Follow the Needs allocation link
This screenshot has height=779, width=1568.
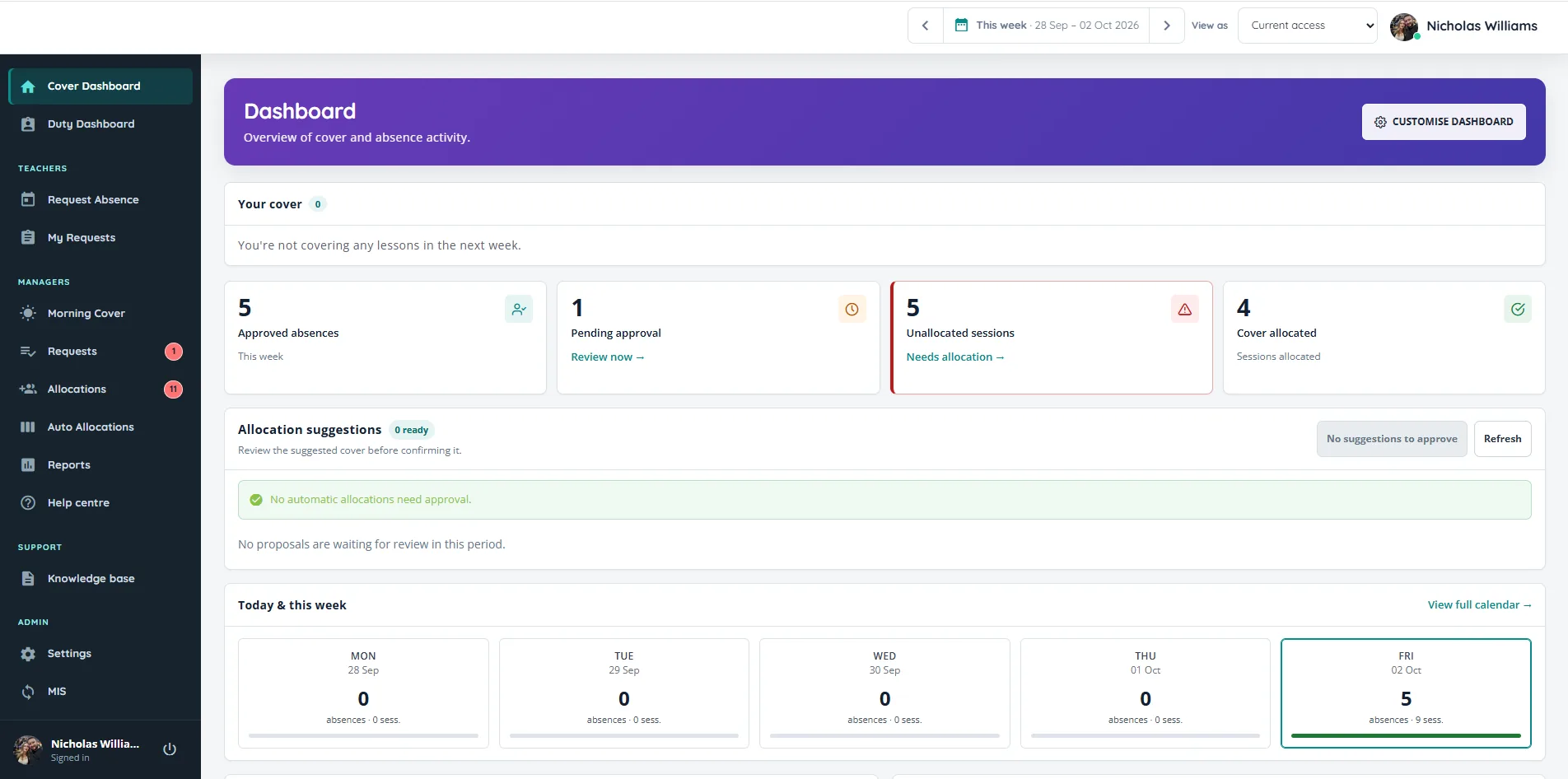(955, 357)
